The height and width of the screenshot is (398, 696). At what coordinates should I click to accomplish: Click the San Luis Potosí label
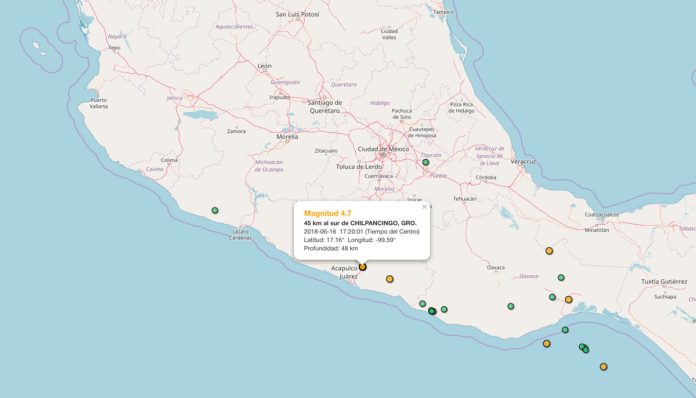(x=297, y=14)
